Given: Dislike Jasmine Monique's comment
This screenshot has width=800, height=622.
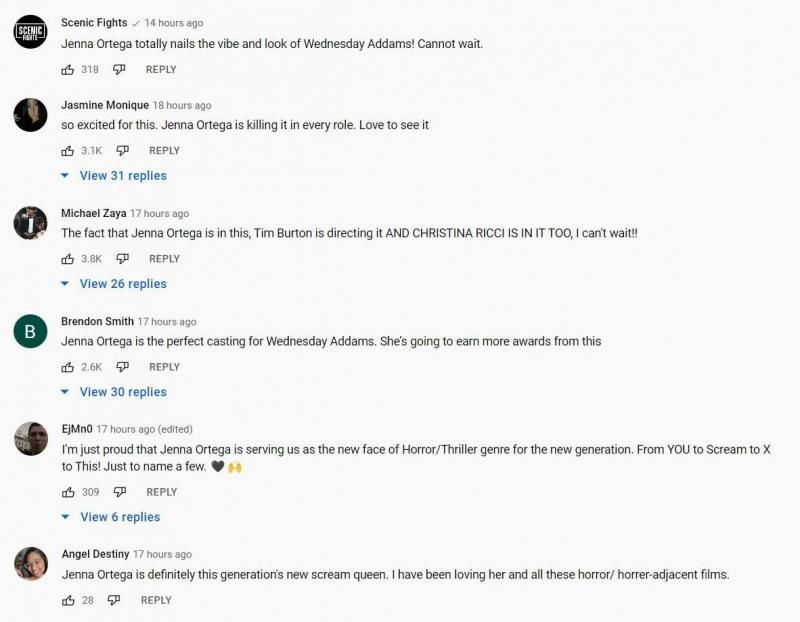Looking at the screenshot, I should 122,151.
